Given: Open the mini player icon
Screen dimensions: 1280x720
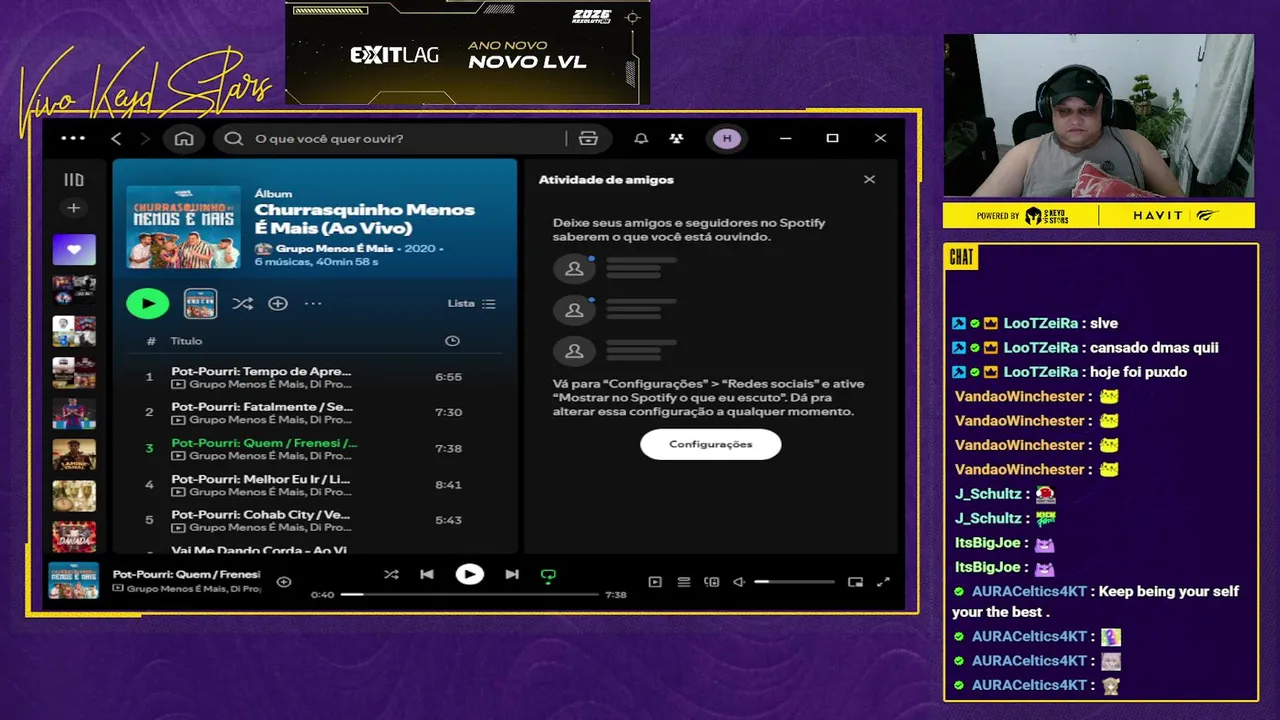Looking at the screenshot, I should (x=855, y=581).
